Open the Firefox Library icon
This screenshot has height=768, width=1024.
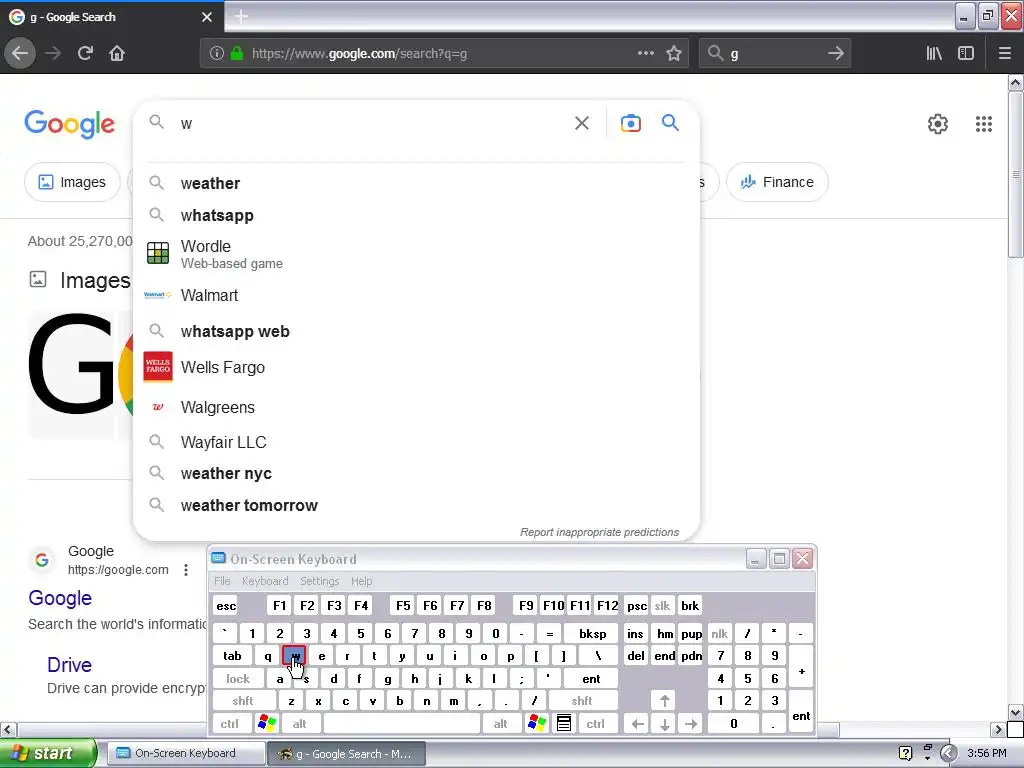934,54
